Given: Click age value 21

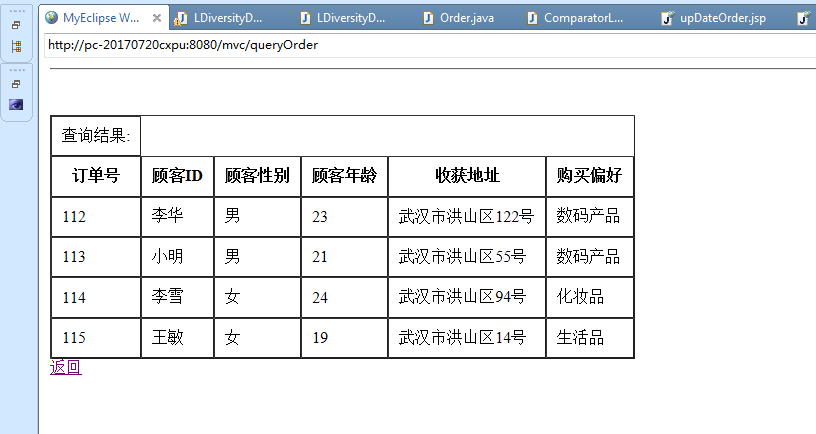Looking at the screenshot, I should pyautogui.click(x=320, y=257).
